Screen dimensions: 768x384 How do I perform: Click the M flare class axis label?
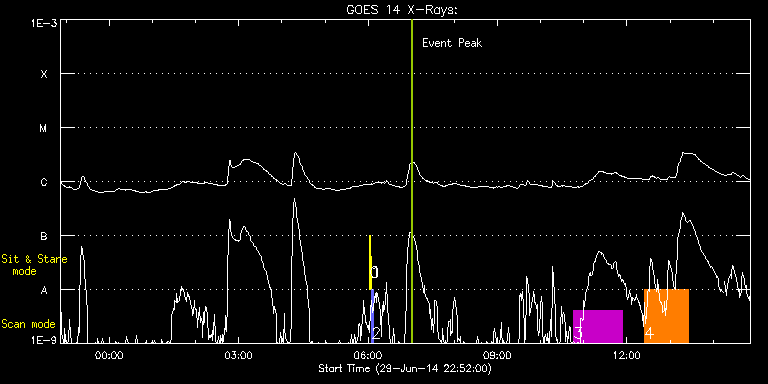point(44,128)
